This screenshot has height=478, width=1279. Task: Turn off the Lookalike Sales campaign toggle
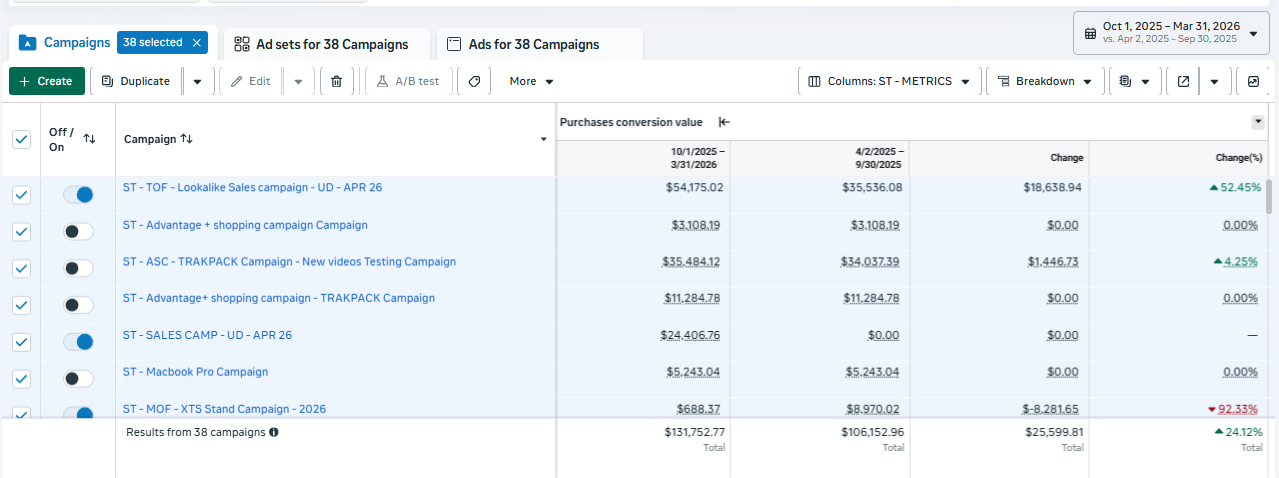[x=78, y=195]
